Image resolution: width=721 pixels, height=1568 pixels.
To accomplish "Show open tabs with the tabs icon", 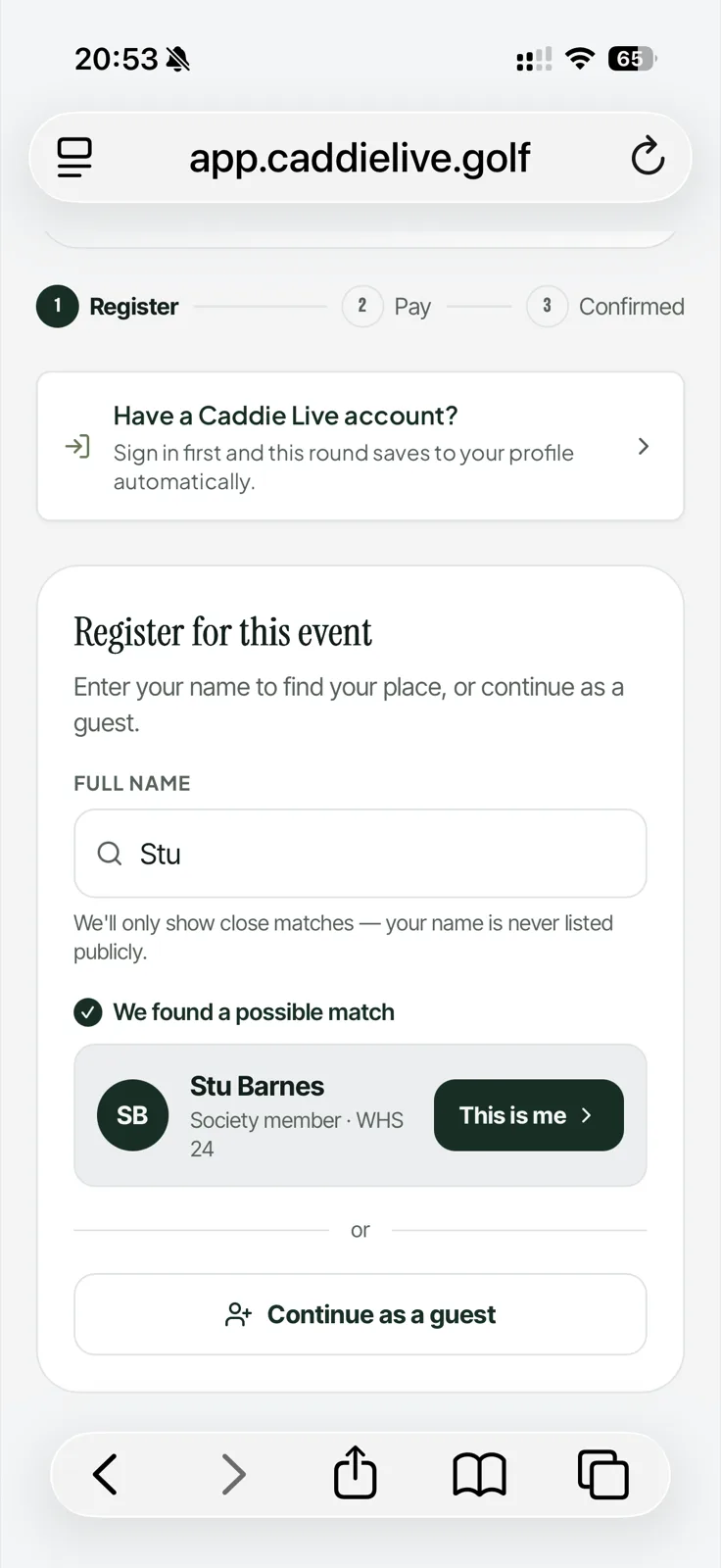I will pos(602,1474).
